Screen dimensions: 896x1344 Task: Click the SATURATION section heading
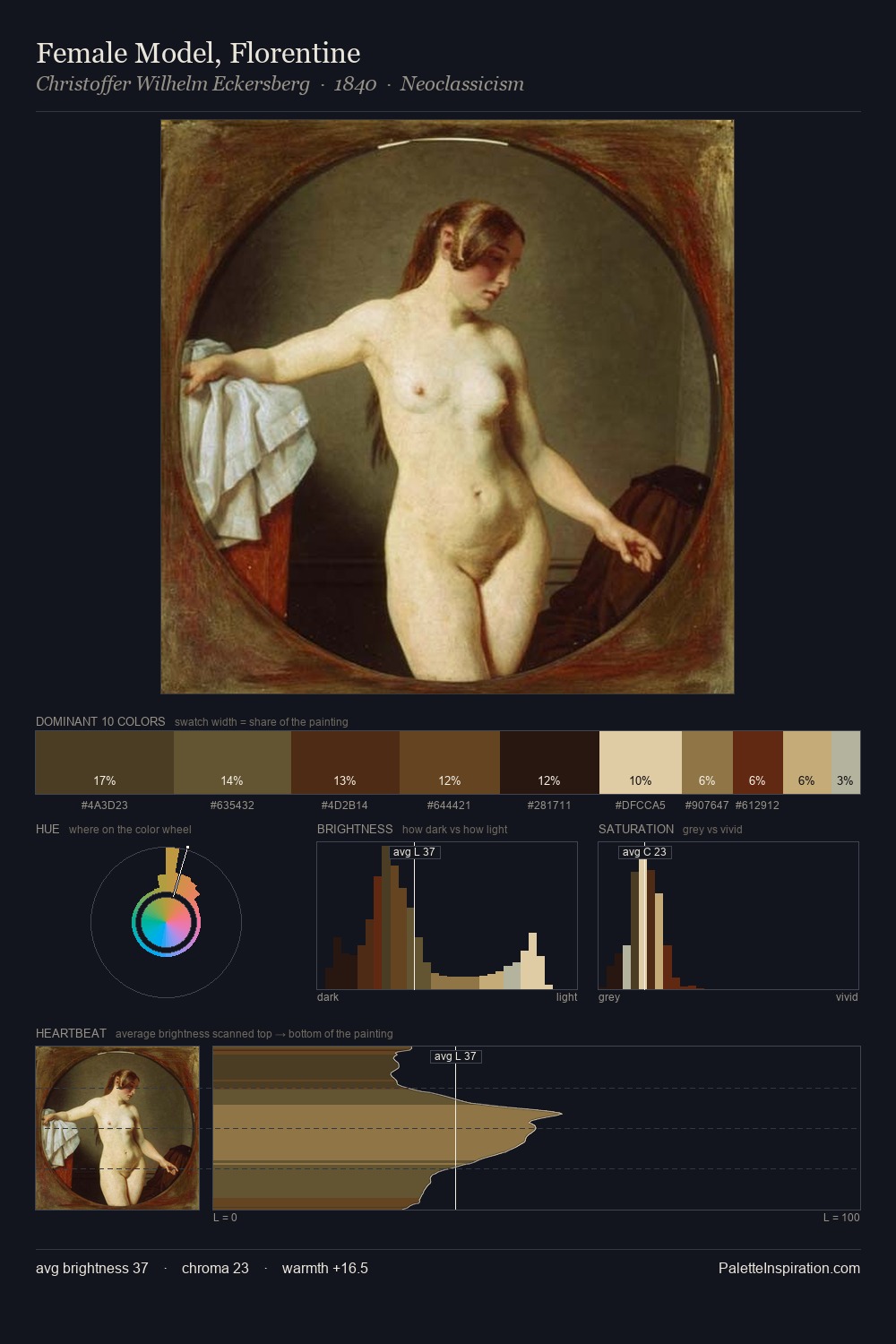636,829
